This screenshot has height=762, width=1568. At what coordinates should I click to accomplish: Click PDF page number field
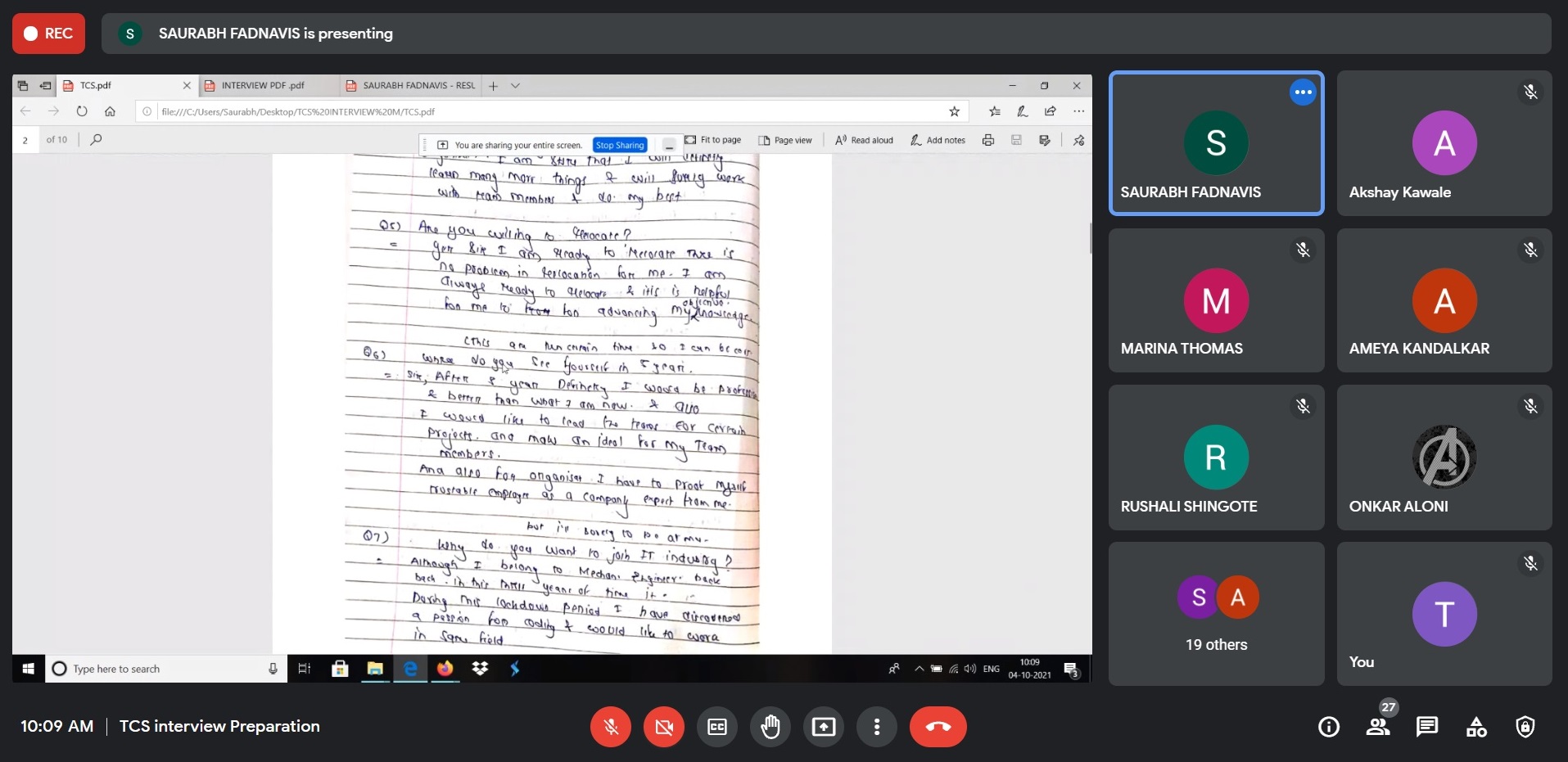(25, 140)
